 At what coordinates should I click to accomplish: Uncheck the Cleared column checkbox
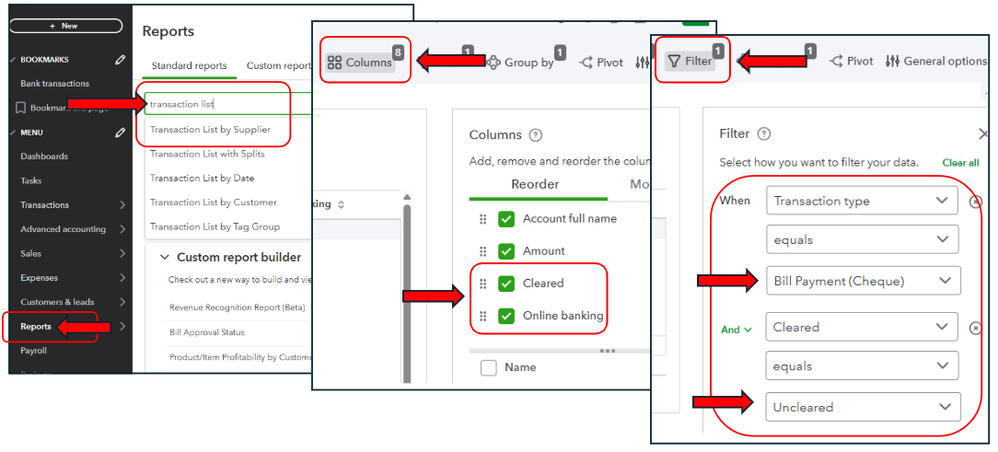point(506,283)
